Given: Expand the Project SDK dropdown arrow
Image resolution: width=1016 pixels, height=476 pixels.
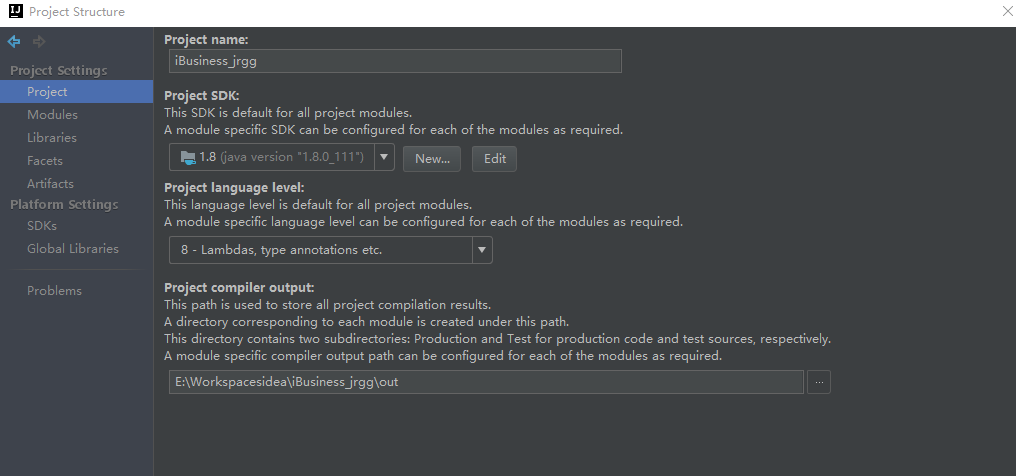Looking at the screenshot, I should click(384, 157).
